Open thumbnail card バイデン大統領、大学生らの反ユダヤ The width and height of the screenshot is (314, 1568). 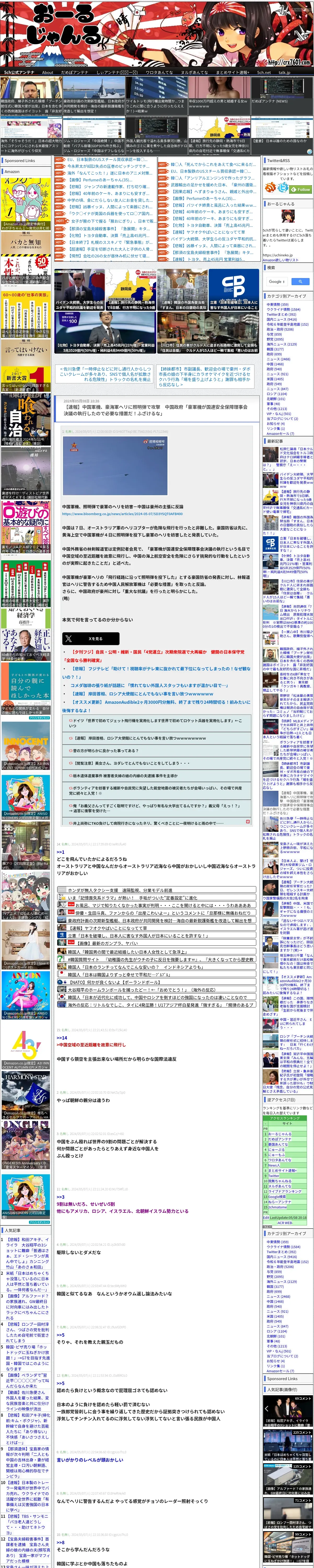[79, 290]
